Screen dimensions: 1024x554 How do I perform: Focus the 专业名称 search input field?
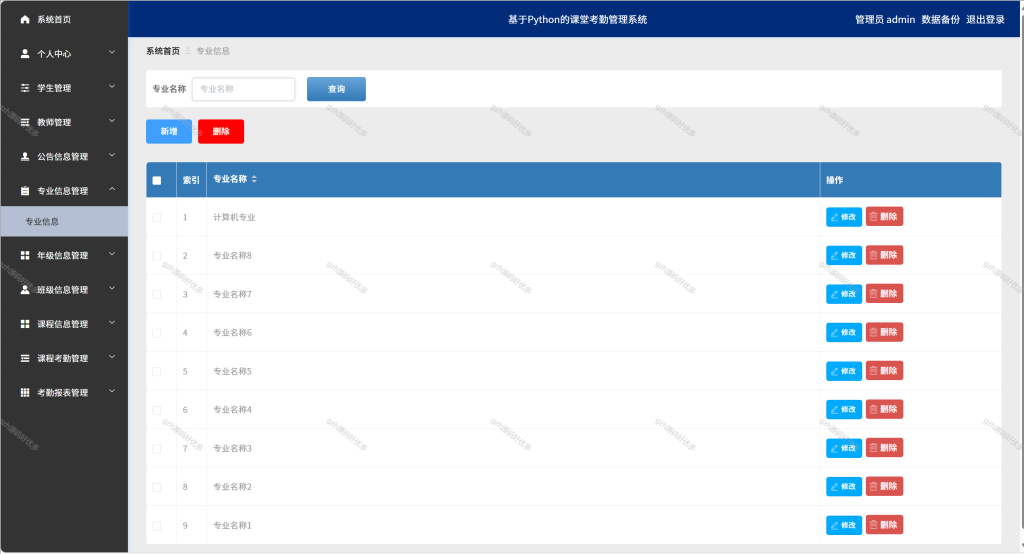pos(244,89)
